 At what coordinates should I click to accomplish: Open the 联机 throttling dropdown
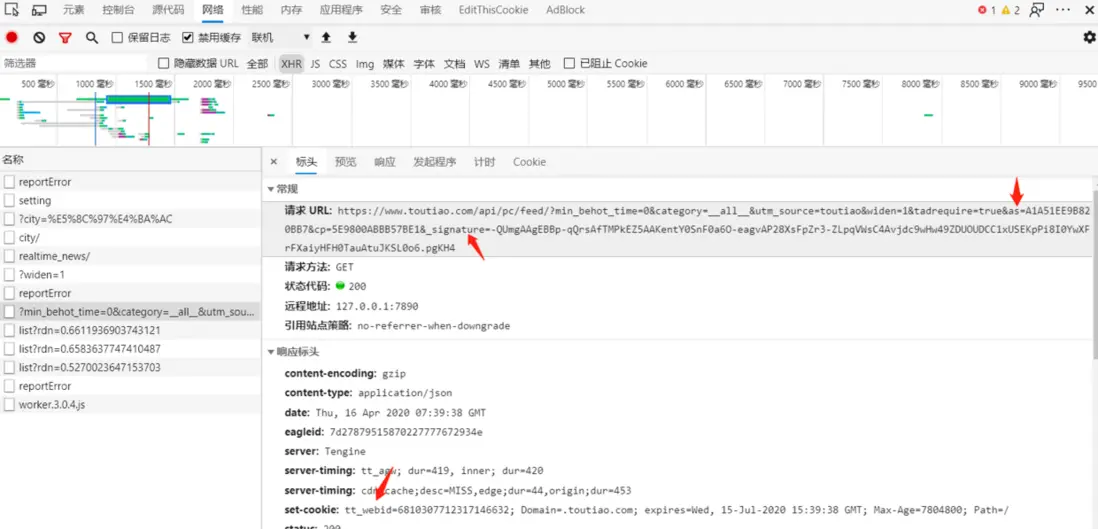point(280,37)
